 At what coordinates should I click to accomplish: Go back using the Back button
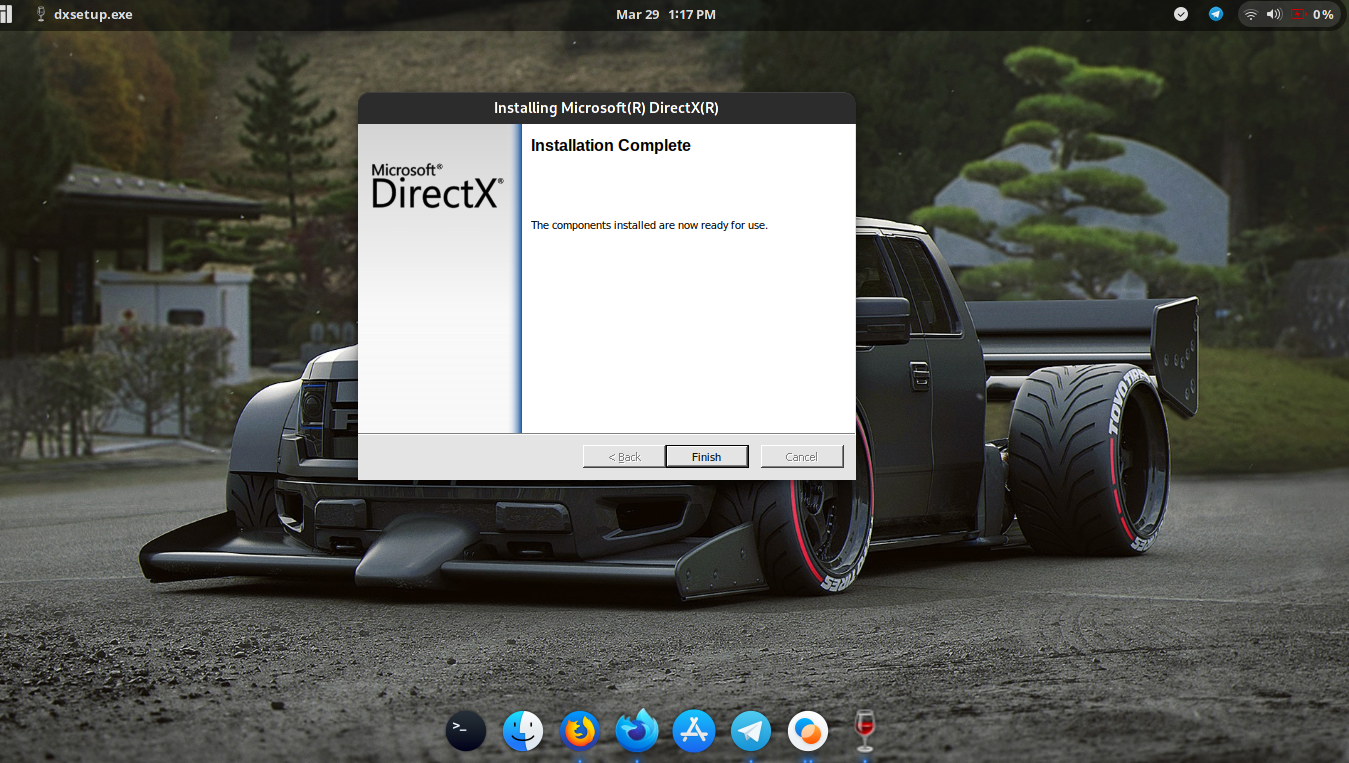coord(623,456)
